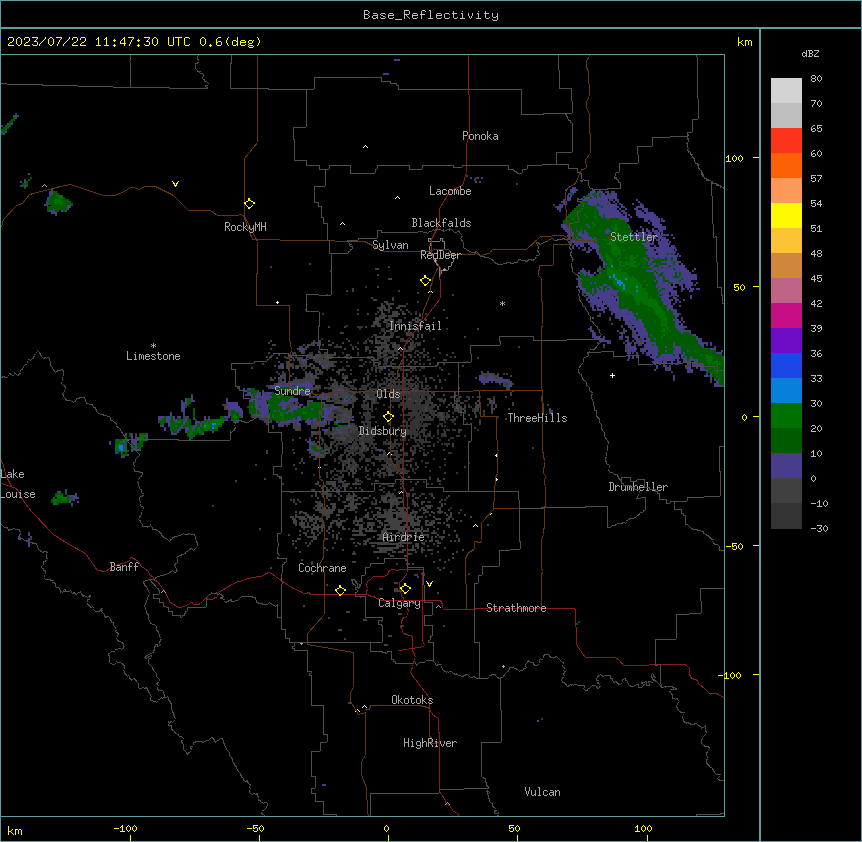This screenshot has height=842, width=862.
Task: Click the yellow diamond between Olds and Didsbury
Action: [x=388, y=417]
